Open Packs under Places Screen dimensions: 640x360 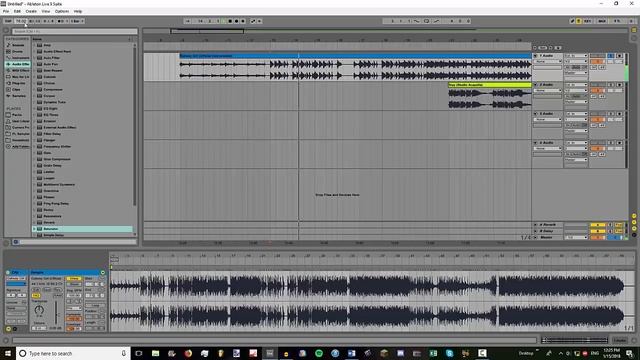pos(18,115)
